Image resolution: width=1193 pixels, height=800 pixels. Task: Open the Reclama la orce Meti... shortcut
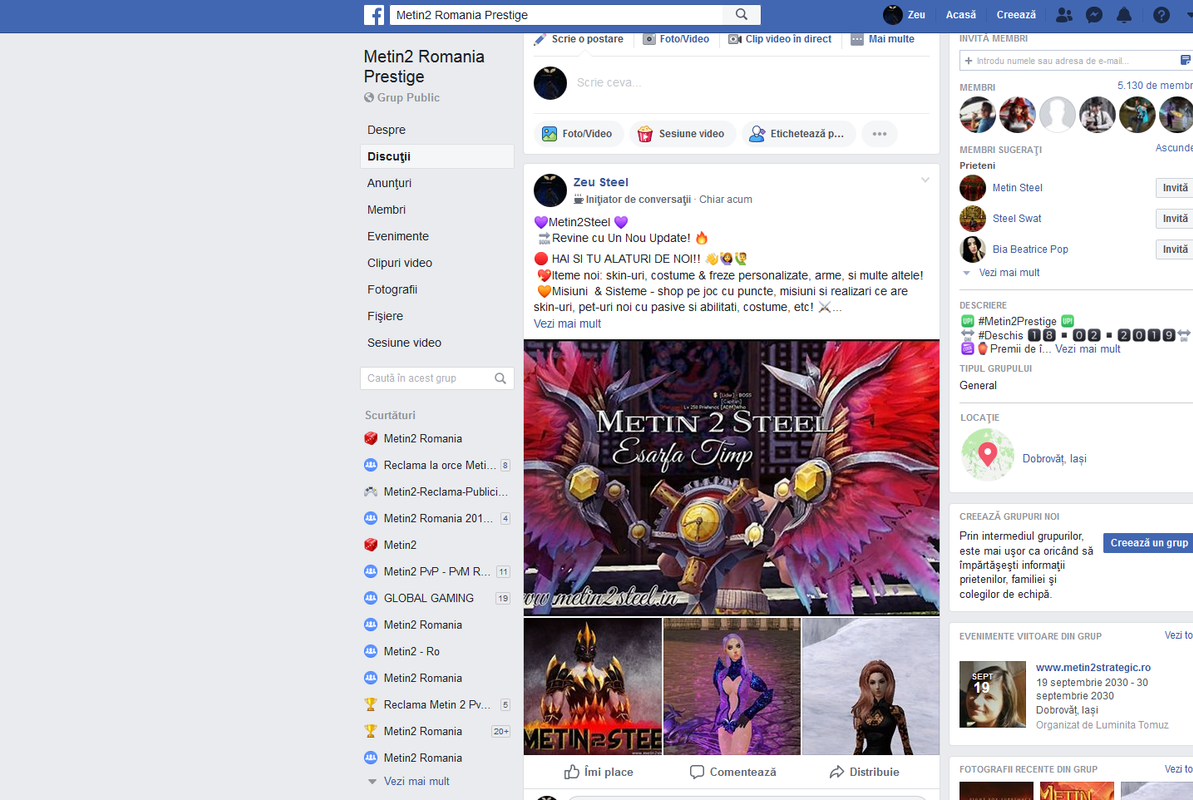(439, 465)
